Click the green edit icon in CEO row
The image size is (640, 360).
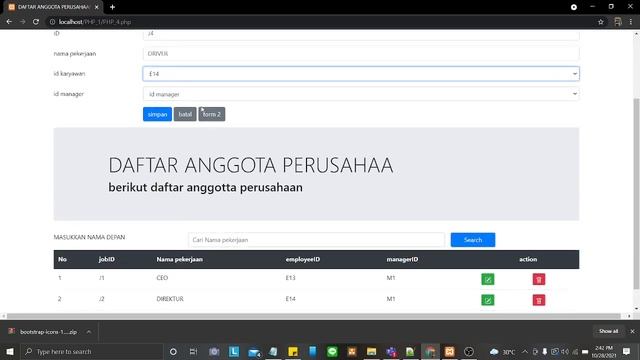point(487,279)
